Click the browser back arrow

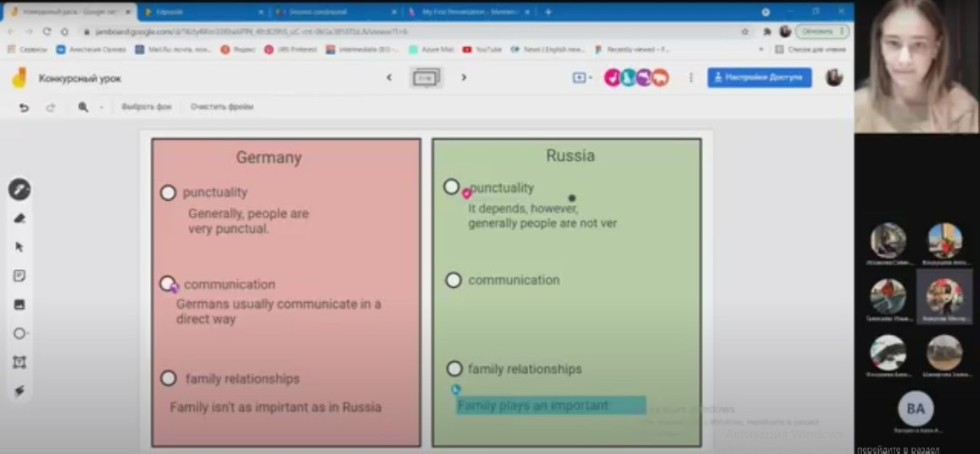10,31
